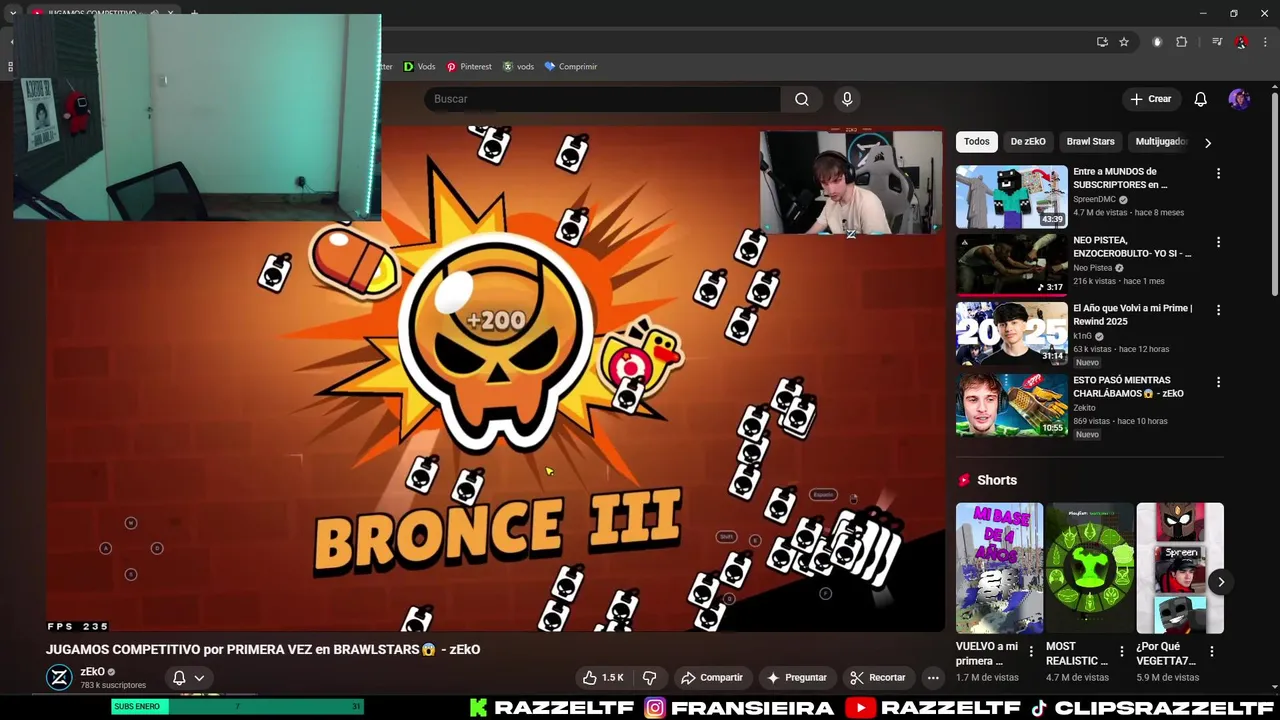Open the Comprimir bookmark
Viewport: 1280px width, 720px height.
(x=571, y=67)
